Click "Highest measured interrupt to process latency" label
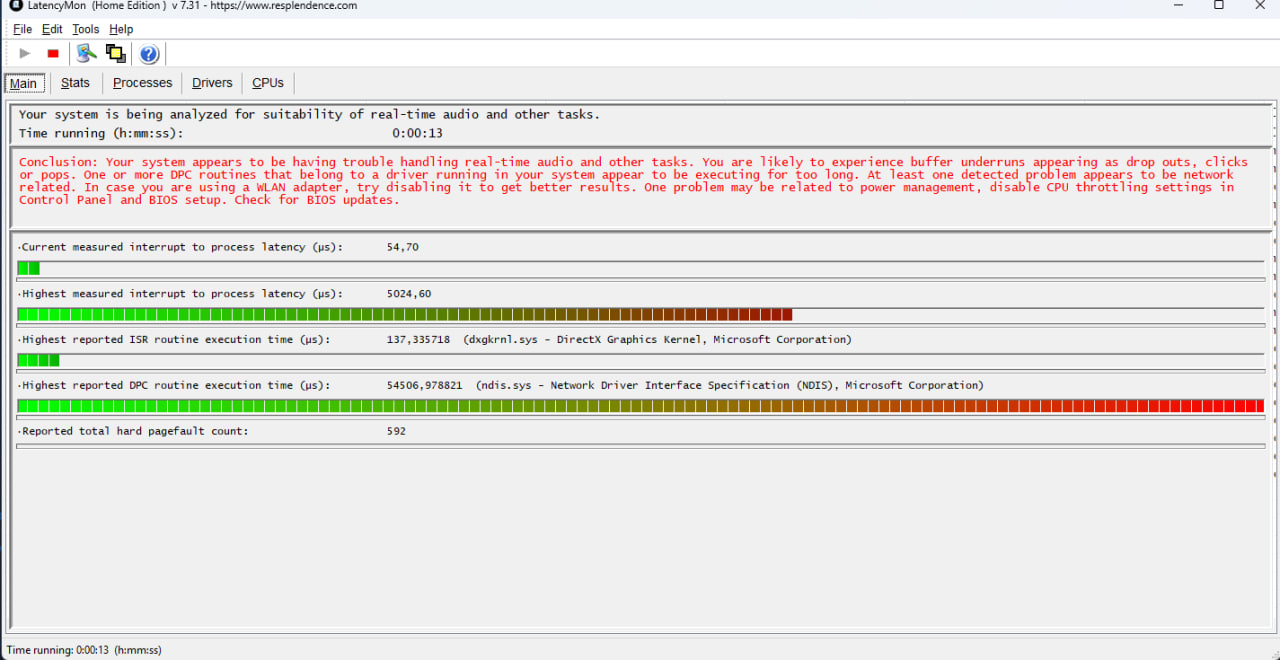 coord(180,294)
